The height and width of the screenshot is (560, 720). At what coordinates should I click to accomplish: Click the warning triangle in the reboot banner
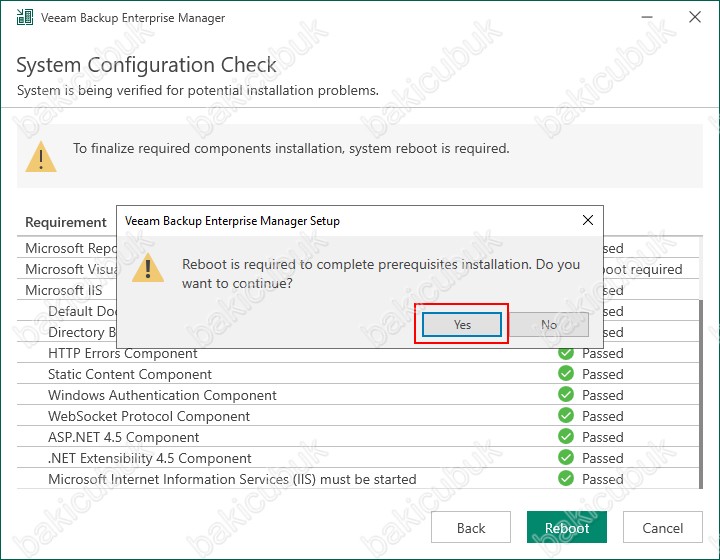tap(41, 157)
